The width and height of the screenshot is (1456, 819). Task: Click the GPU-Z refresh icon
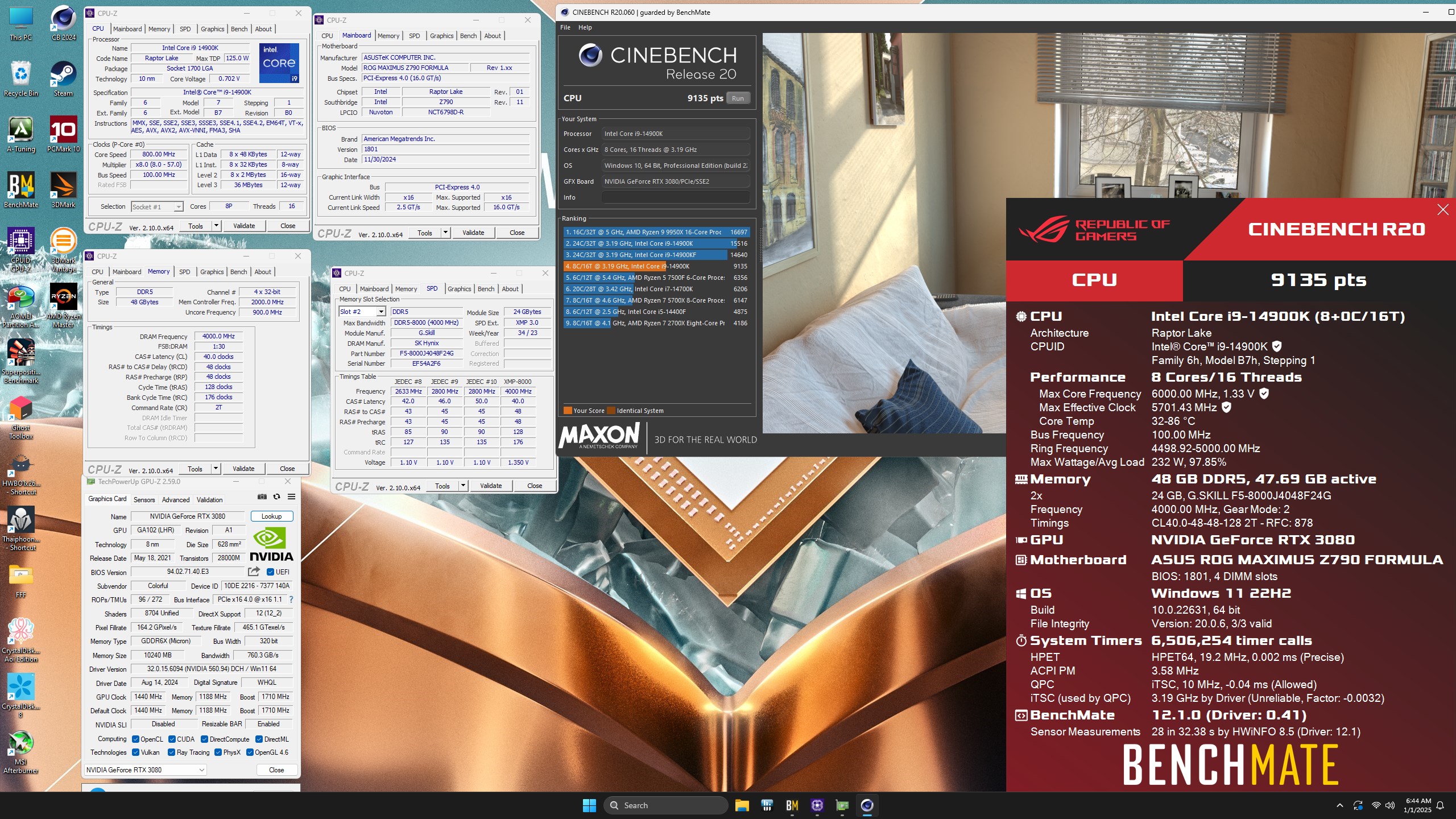[x=276, y=497]
